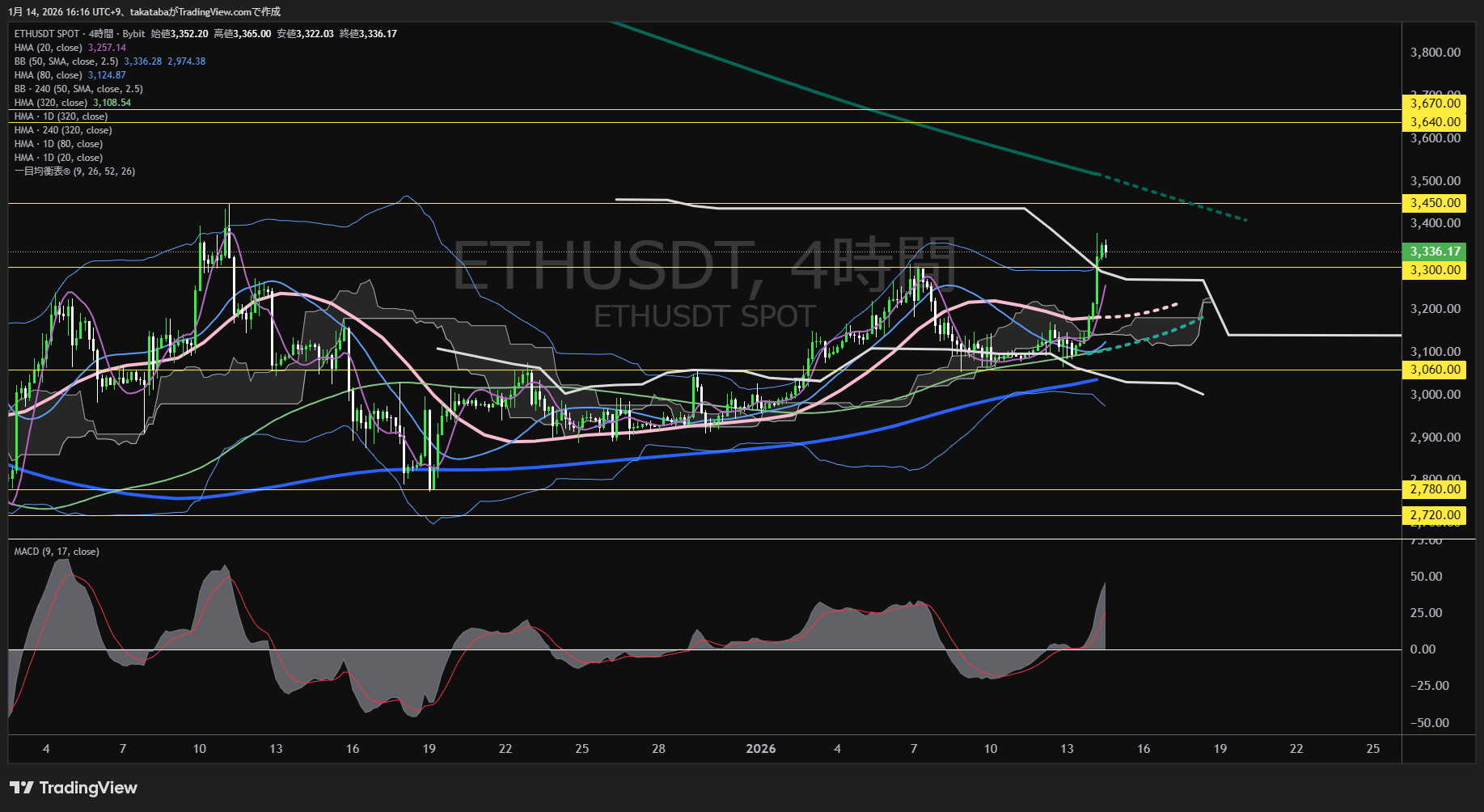This screenshot has width=1484, height=812.
Task: Click the yellow 3,670.00 price label
Action: (x=1435, y=104)
